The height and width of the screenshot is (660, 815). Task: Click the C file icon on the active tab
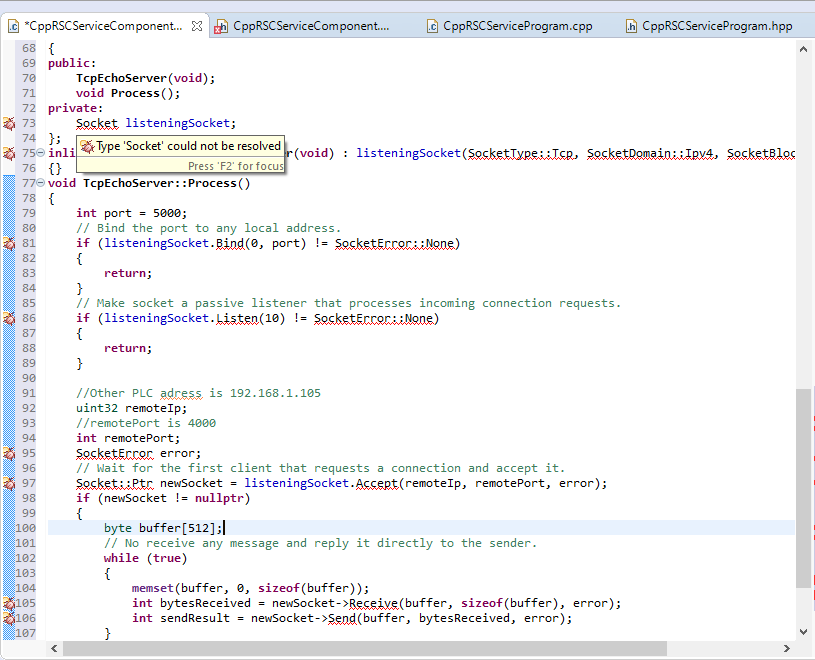14,26
